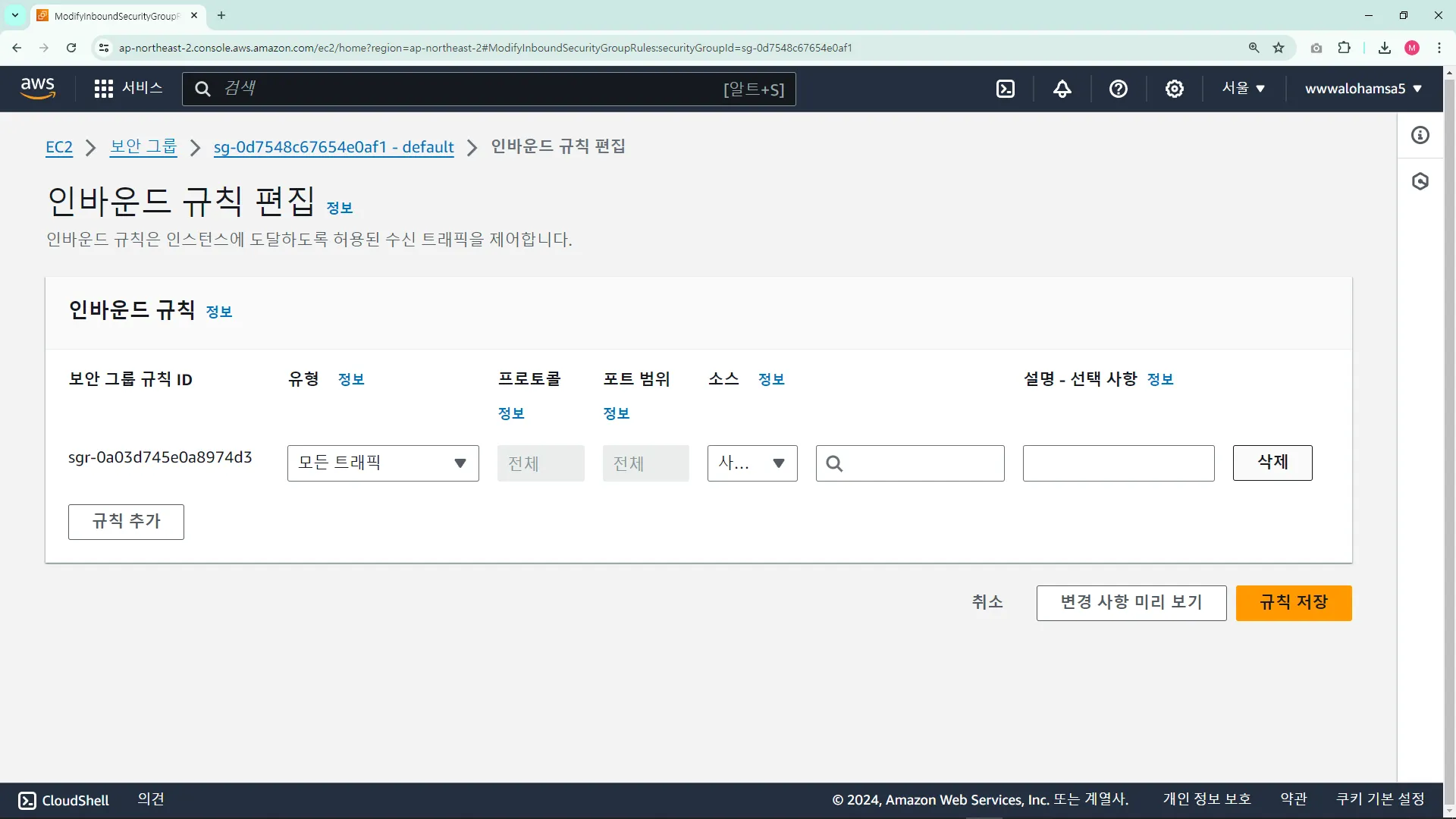Bookmark this page with star icon

pos(1279,48)
